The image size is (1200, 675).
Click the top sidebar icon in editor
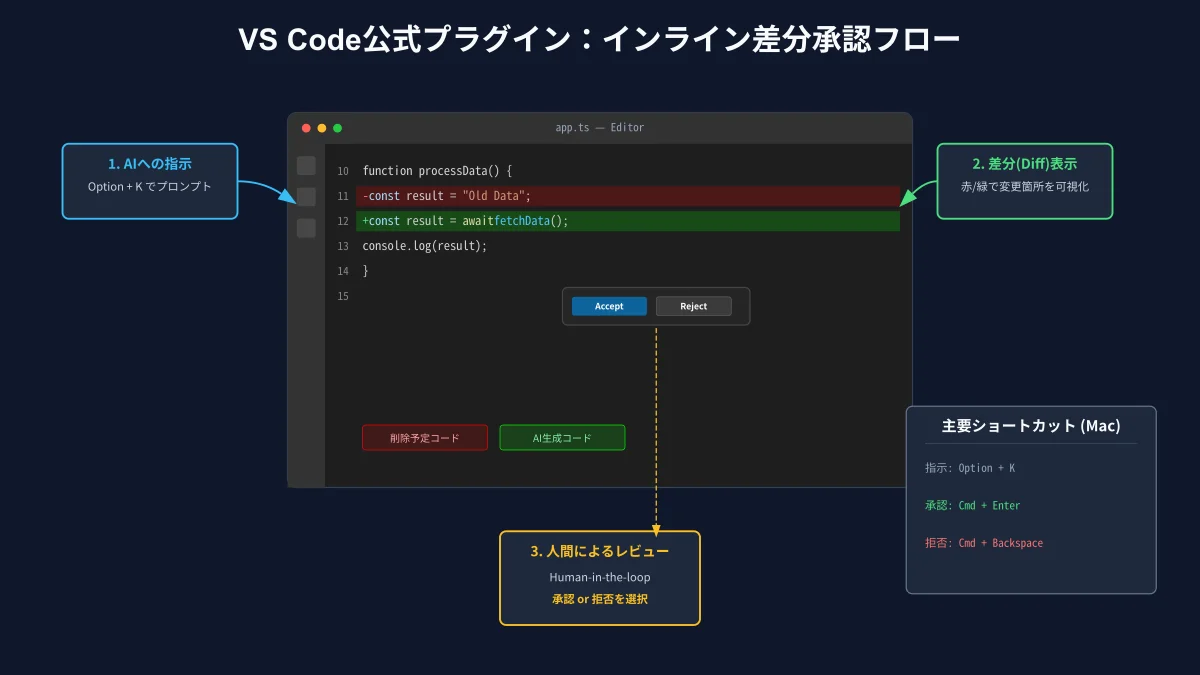306,165
